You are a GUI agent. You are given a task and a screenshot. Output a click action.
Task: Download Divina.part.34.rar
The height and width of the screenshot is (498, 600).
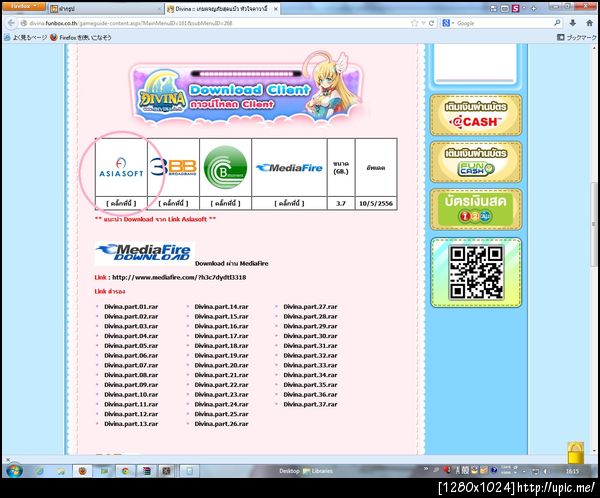click(310, 375)
